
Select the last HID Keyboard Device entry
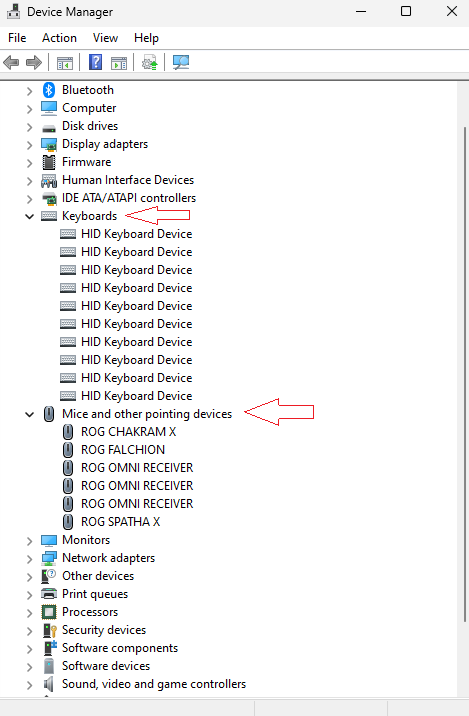pos(137,396)
